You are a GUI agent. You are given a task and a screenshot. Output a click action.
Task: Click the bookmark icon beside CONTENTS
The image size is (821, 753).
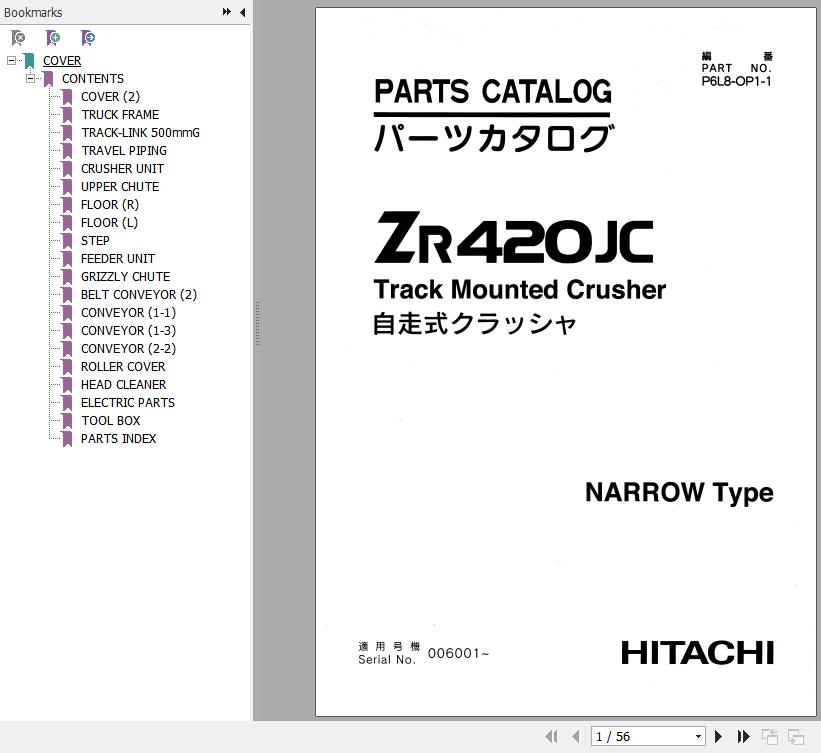click(x=48, y=79)
